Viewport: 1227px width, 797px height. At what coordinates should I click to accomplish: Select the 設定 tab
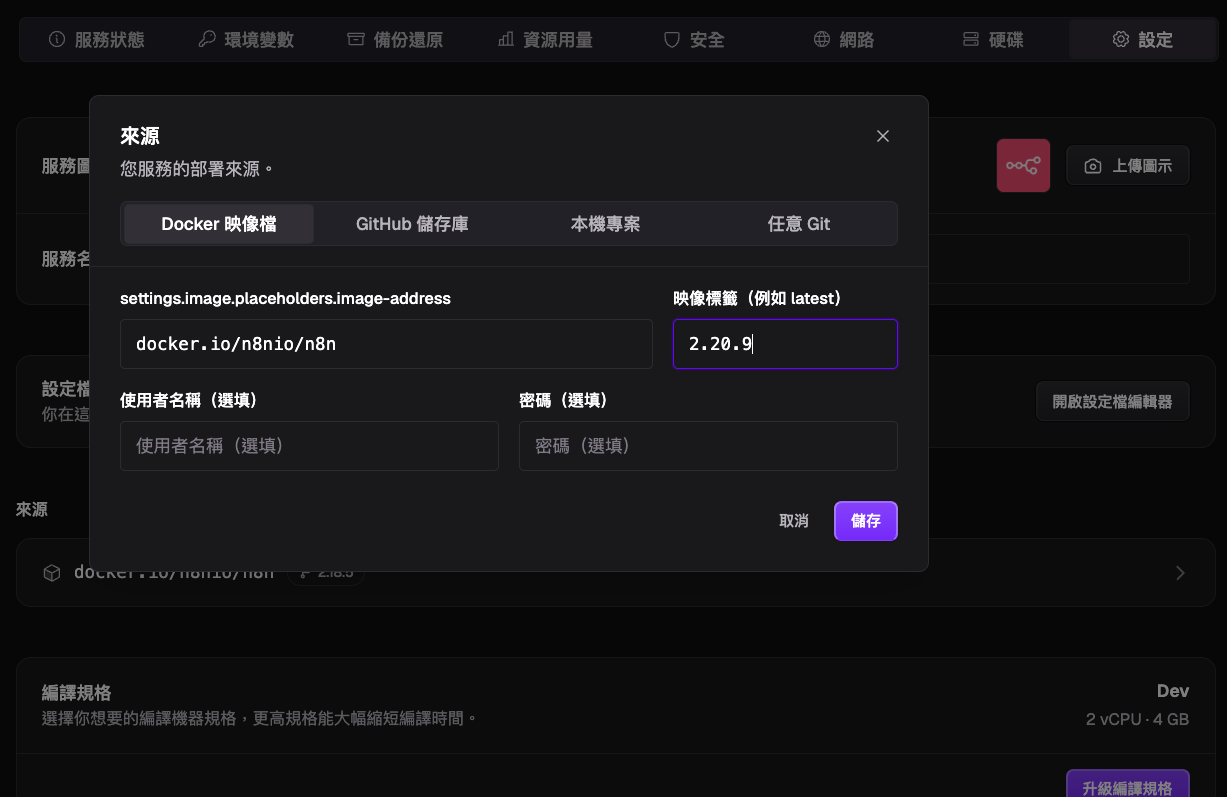coord(1142,40)
